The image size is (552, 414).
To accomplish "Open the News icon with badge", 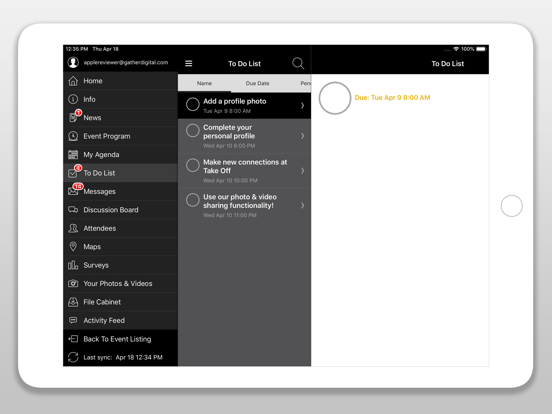I will tap(74, 117).
